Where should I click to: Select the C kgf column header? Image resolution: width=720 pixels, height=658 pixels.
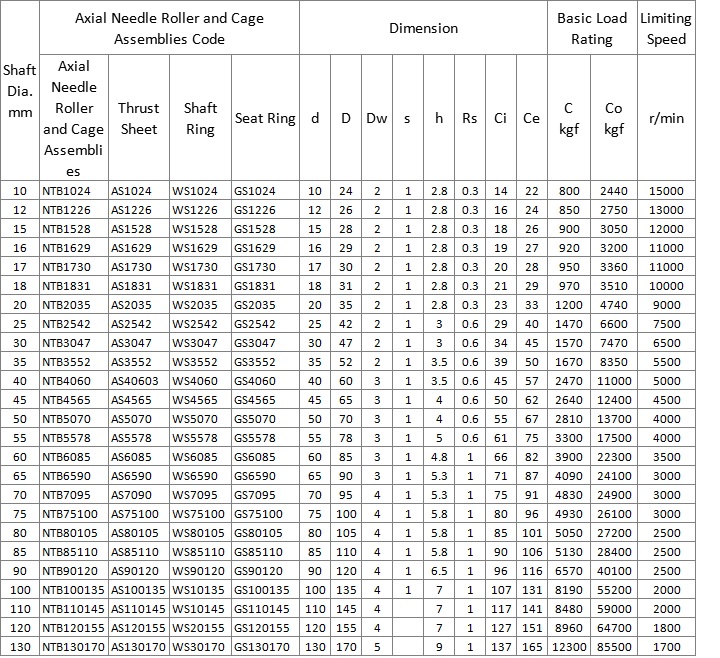click(x=568, y=118)
